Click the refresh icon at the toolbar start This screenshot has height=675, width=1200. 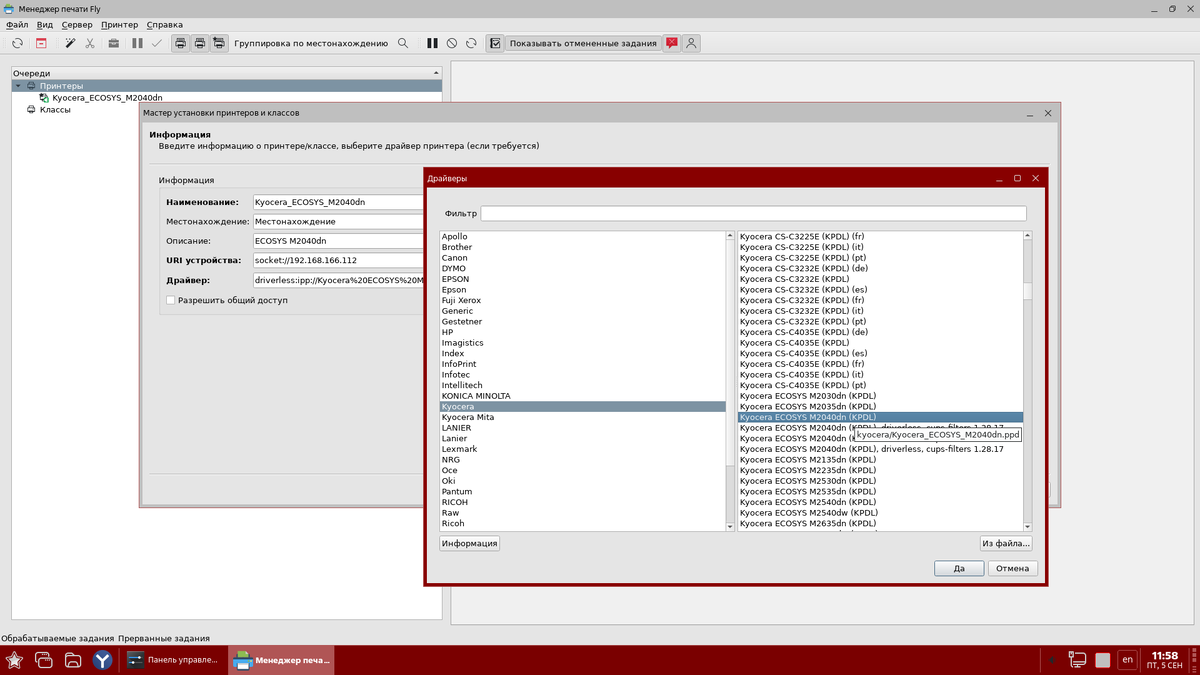[17, 43]
